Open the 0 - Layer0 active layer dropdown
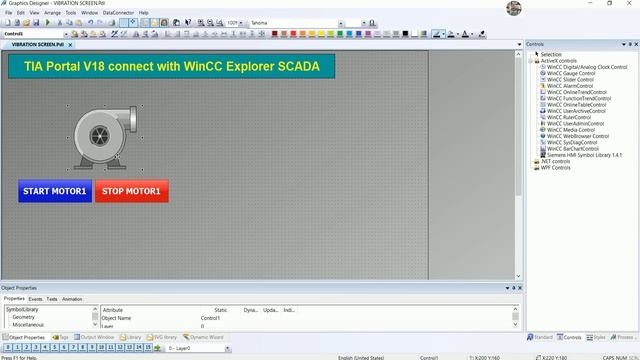Image resolution: width=640 pixels, height=360 pixels. [227, 349]
